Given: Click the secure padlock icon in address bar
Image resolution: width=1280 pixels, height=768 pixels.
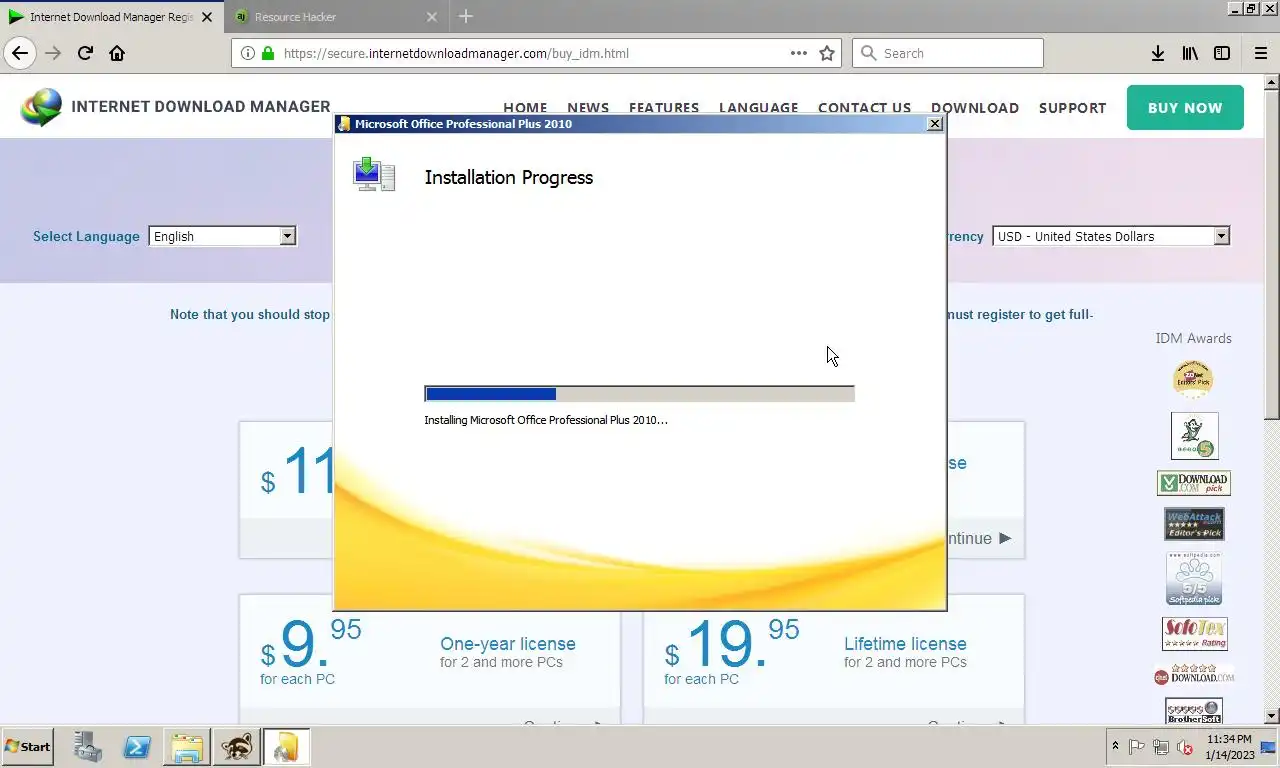Looking at the screenshot, I should coord(268,53).
